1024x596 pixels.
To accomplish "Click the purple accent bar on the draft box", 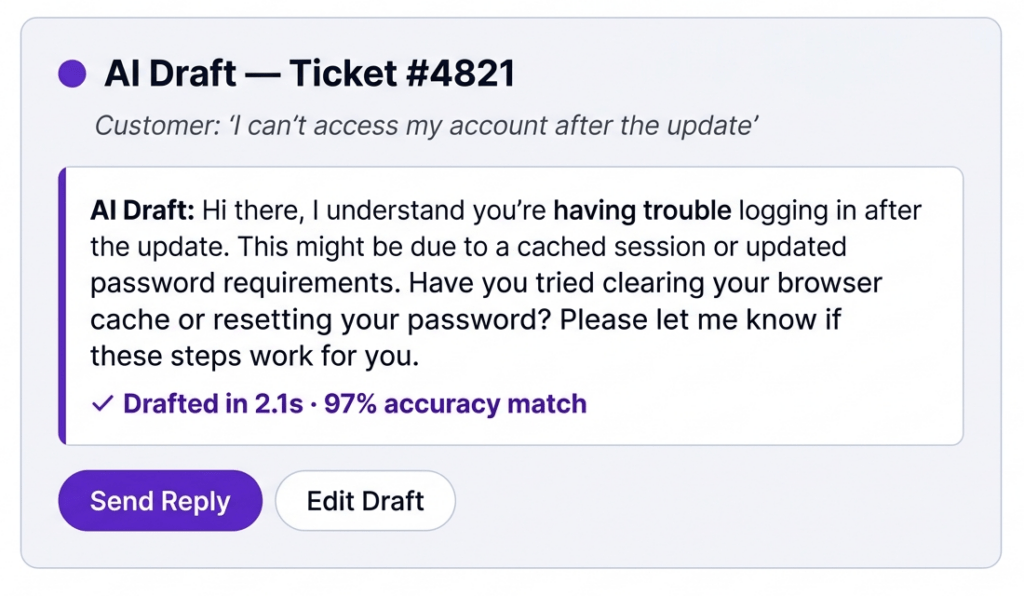I will [62, 305].
